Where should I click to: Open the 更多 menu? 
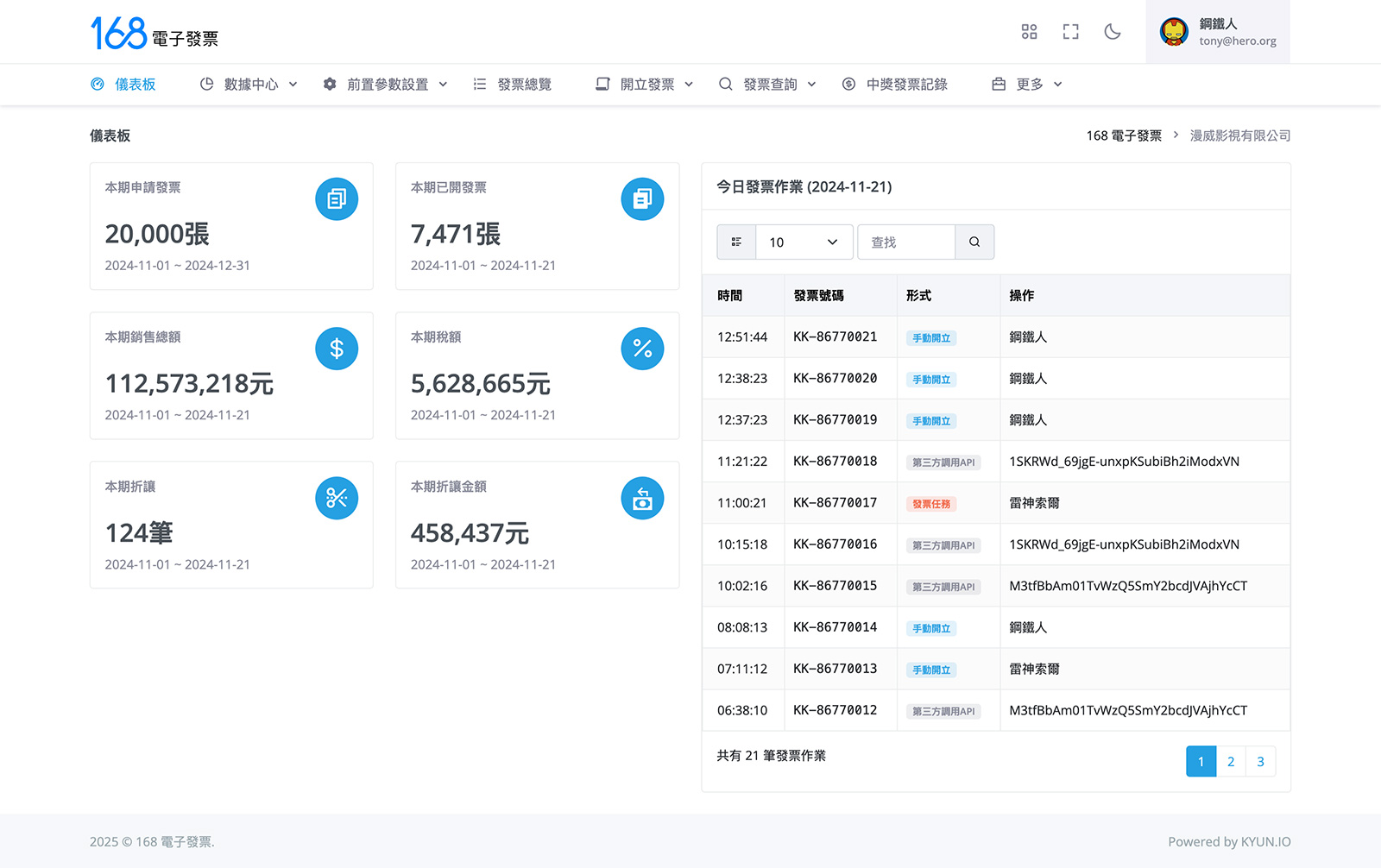1027,85
